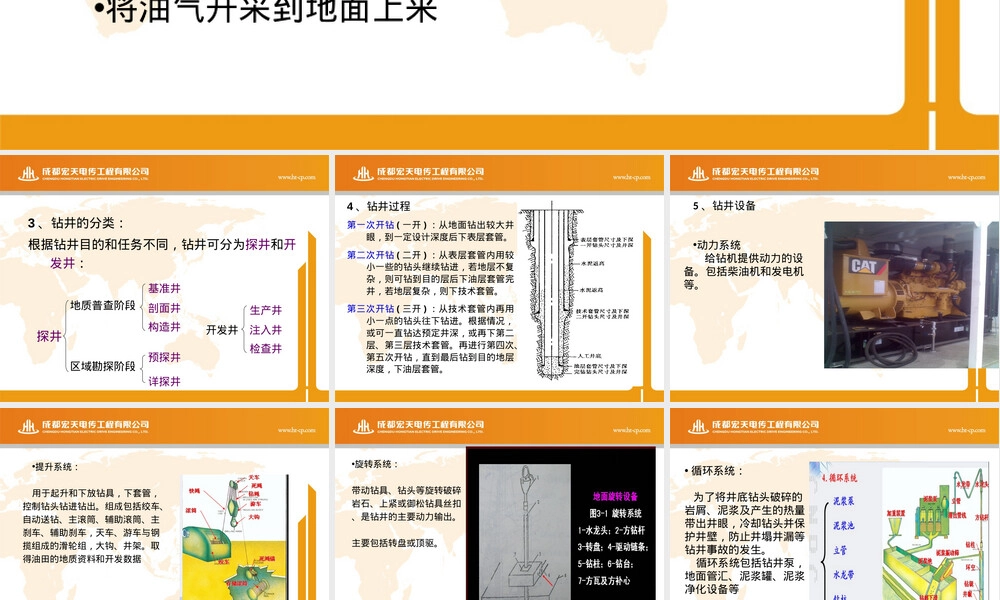Viewport: 1000px width, 600px height.
Task: Click the 地质普查阶段 label
Action: click(103, 305)
